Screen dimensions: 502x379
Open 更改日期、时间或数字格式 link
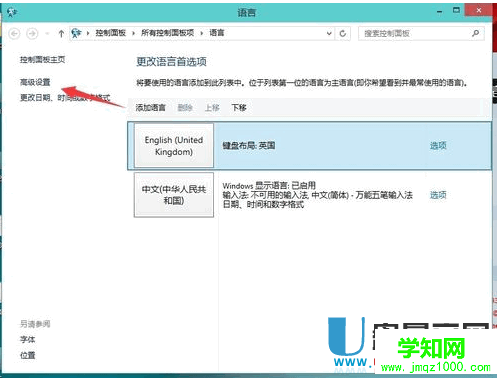[x=65, y=98]
